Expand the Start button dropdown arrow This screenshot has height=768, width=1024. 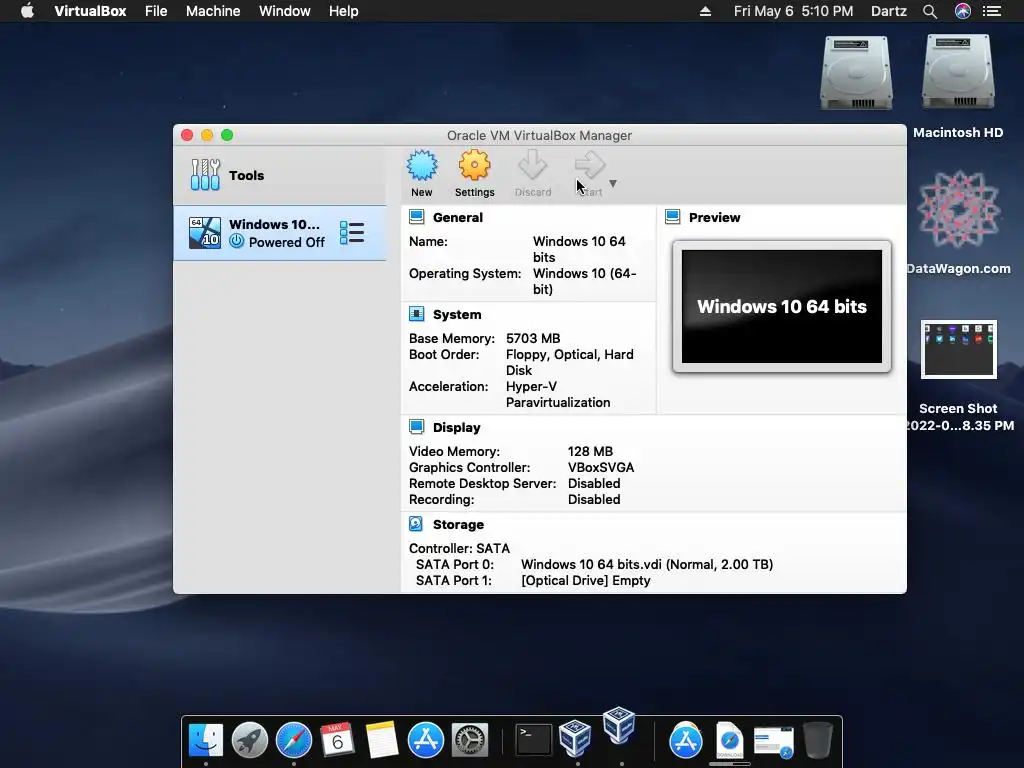tap(613, 184)
